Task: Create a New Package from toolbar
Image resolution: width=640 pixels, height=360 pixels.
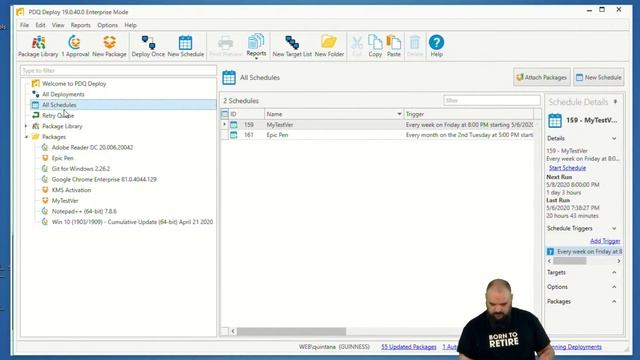Action: coord(109,46)
